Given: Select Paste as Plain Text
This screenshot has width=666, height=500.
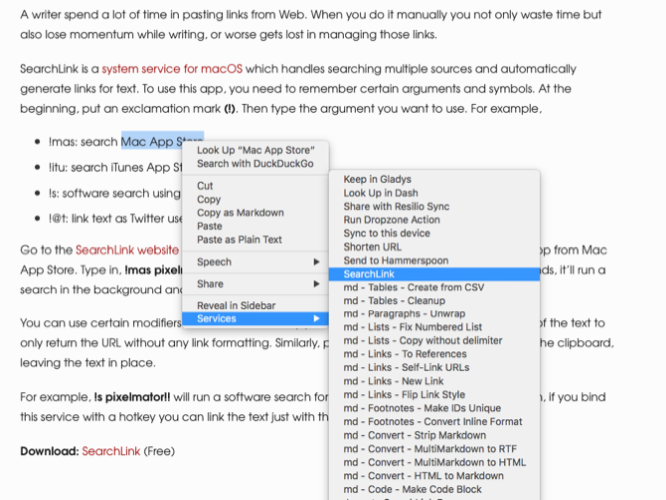Looking at the screenshot, I should pyautogui.click(x=239, y=240).
